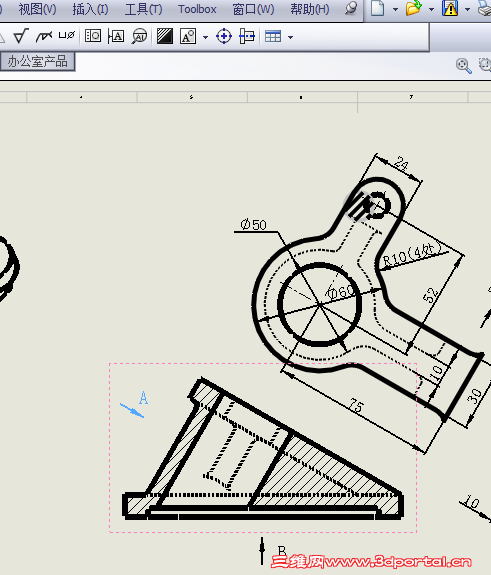This screenshot has width=491, height=575.
Task: Select the 30 dimension on the arm end
Action: [x=475, y=396]
